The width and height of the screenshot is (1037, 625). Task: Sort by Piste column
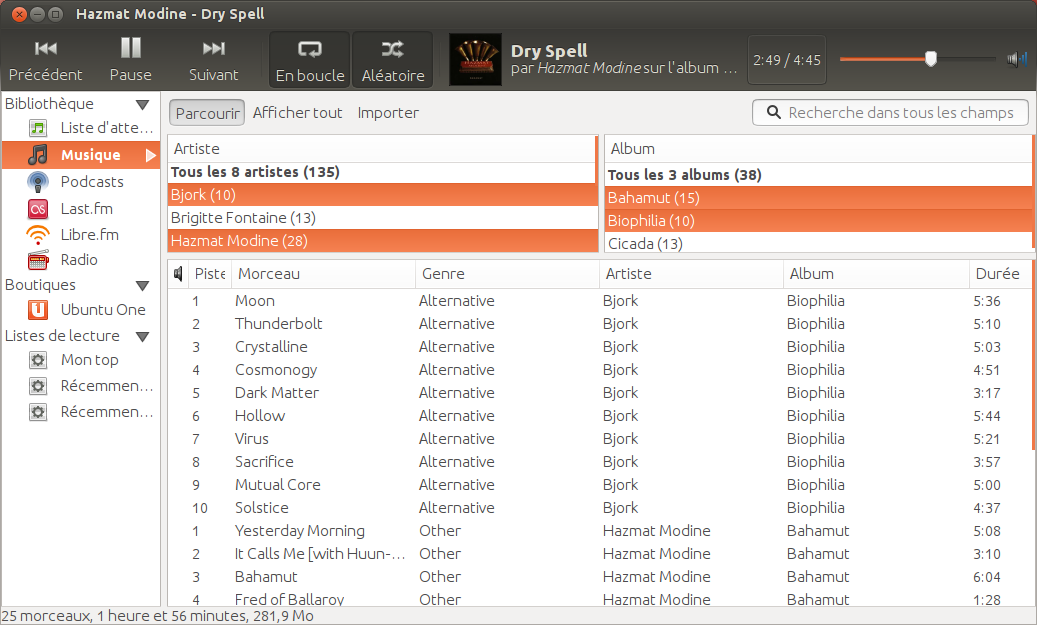(210, 274)
